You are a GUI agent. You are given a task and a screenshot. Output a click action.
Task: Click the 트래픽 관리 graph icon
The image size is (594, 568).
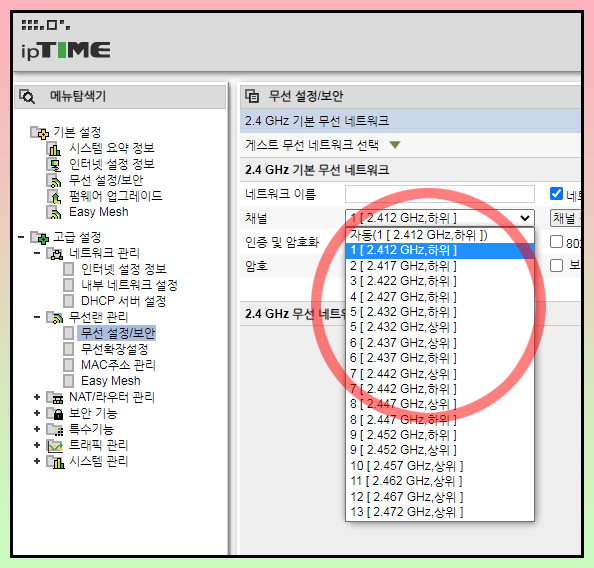pos(55,446)
